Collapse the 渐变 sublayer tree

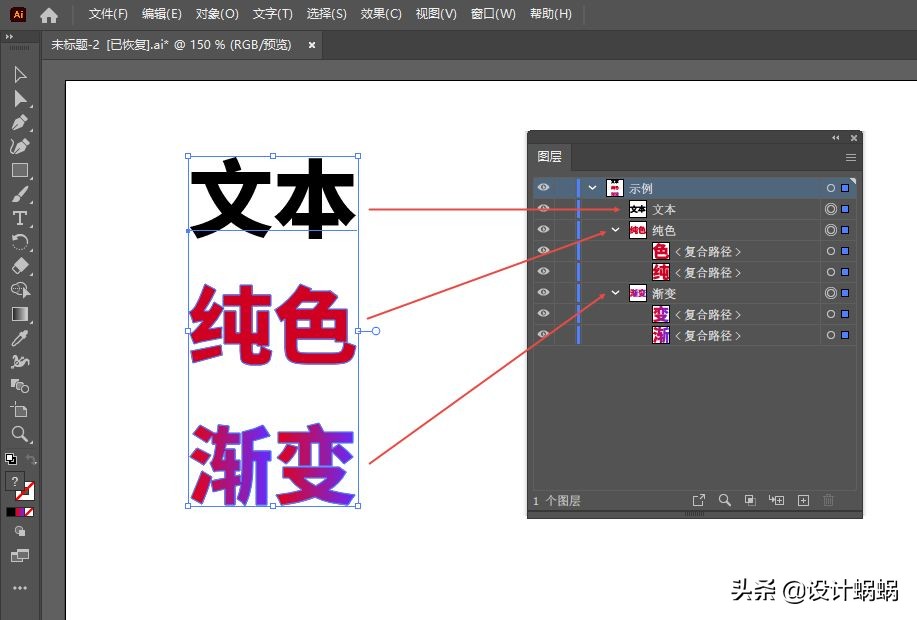pyautogui.click(x=616, y=292)
